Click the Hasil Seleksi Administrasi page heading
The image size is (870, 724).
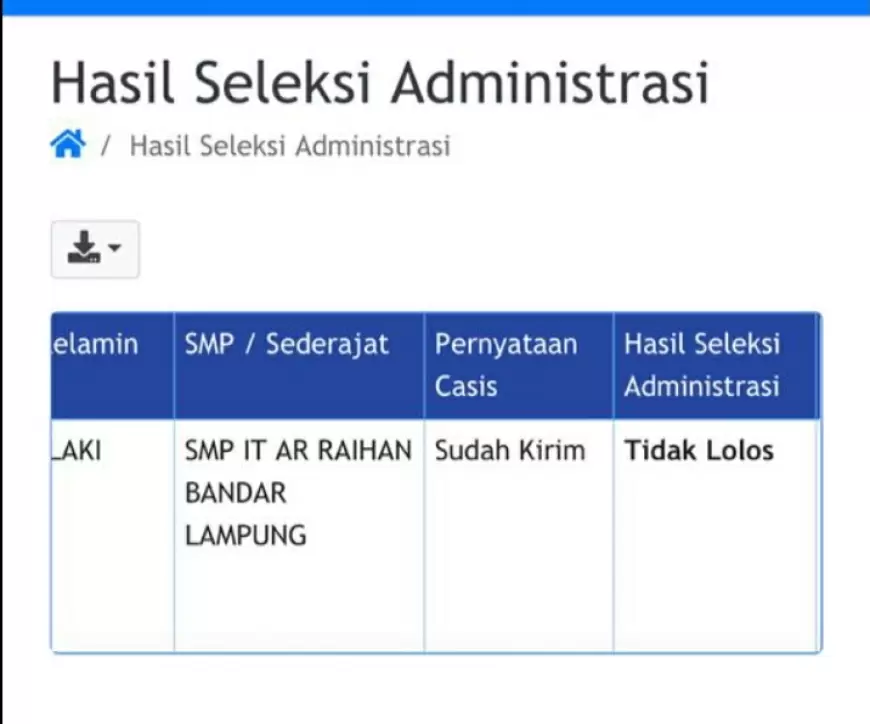[380, 83]
